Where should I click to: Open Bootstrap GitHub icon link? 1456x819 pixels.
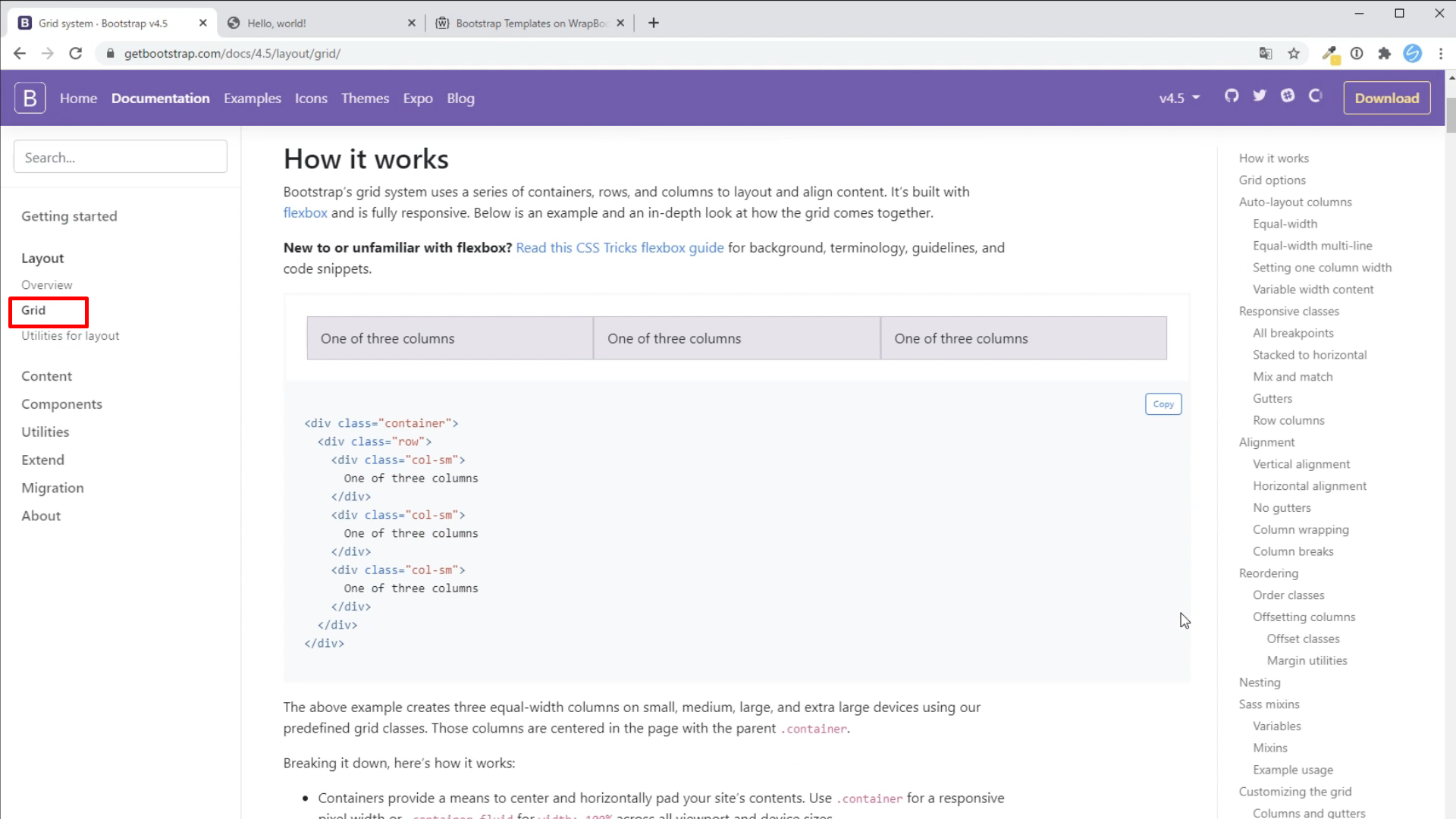pyautogui.click(x=1232, y=96)
